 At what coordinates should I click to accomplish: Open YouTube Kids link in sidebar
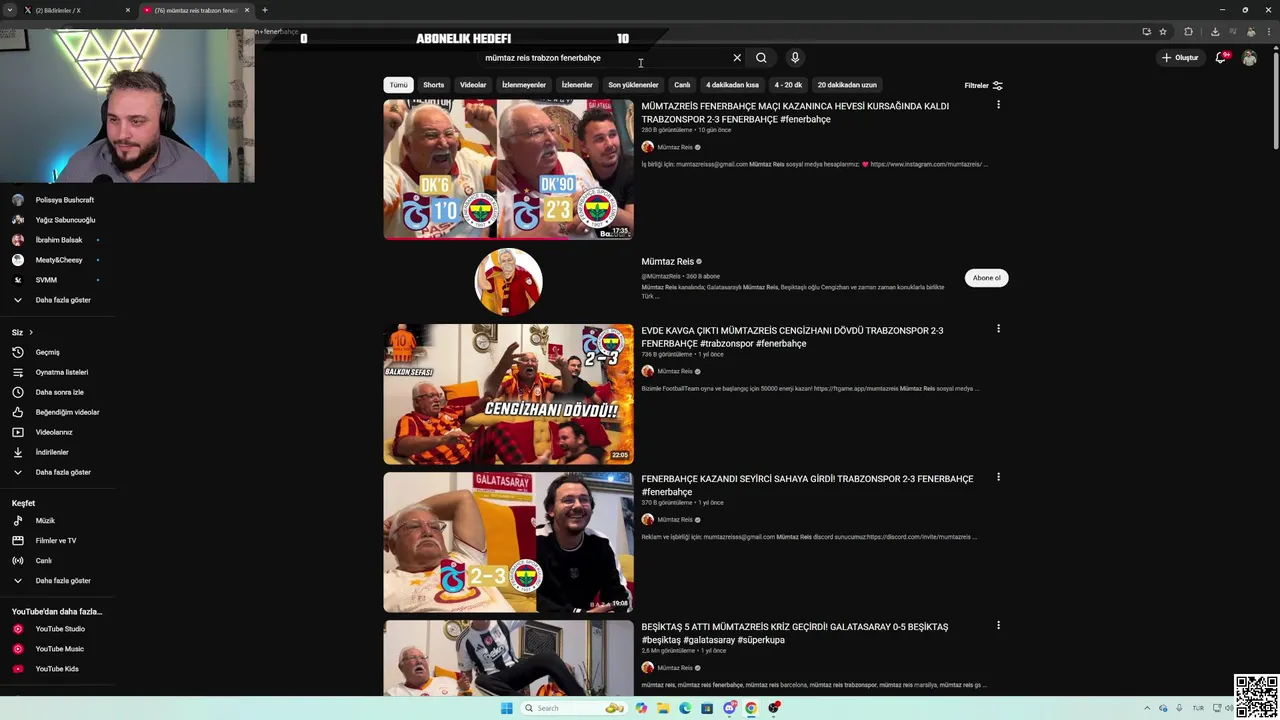click(57, 669)
